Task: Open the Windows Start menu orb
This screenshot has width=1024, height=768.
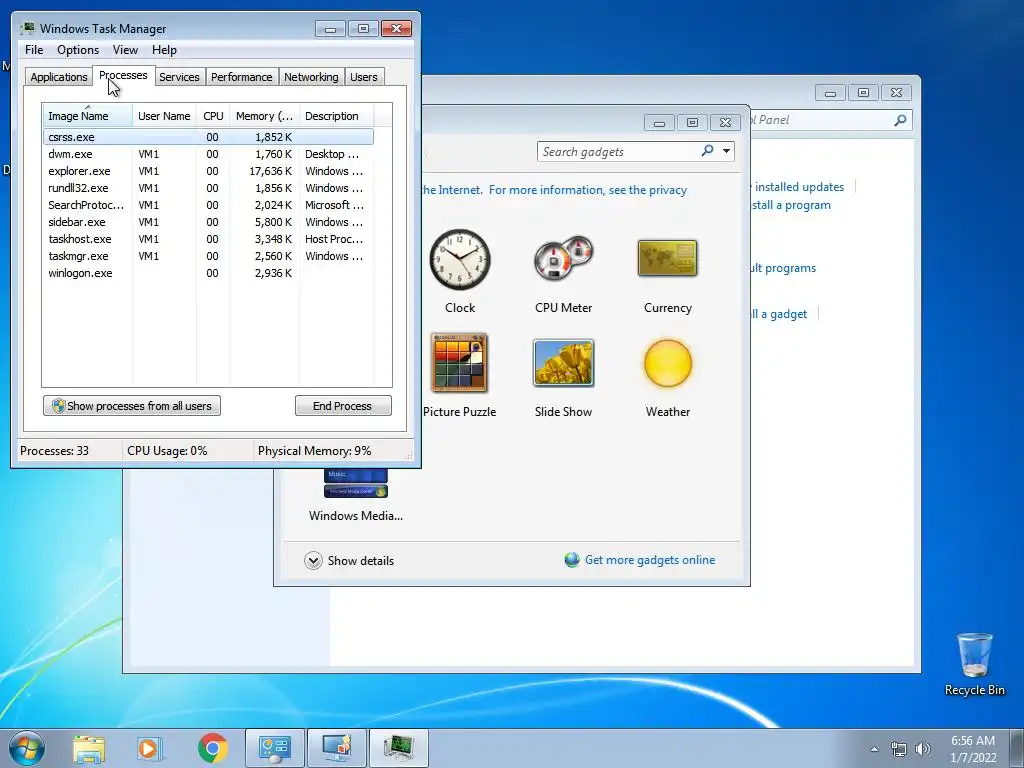Action: 27,748
